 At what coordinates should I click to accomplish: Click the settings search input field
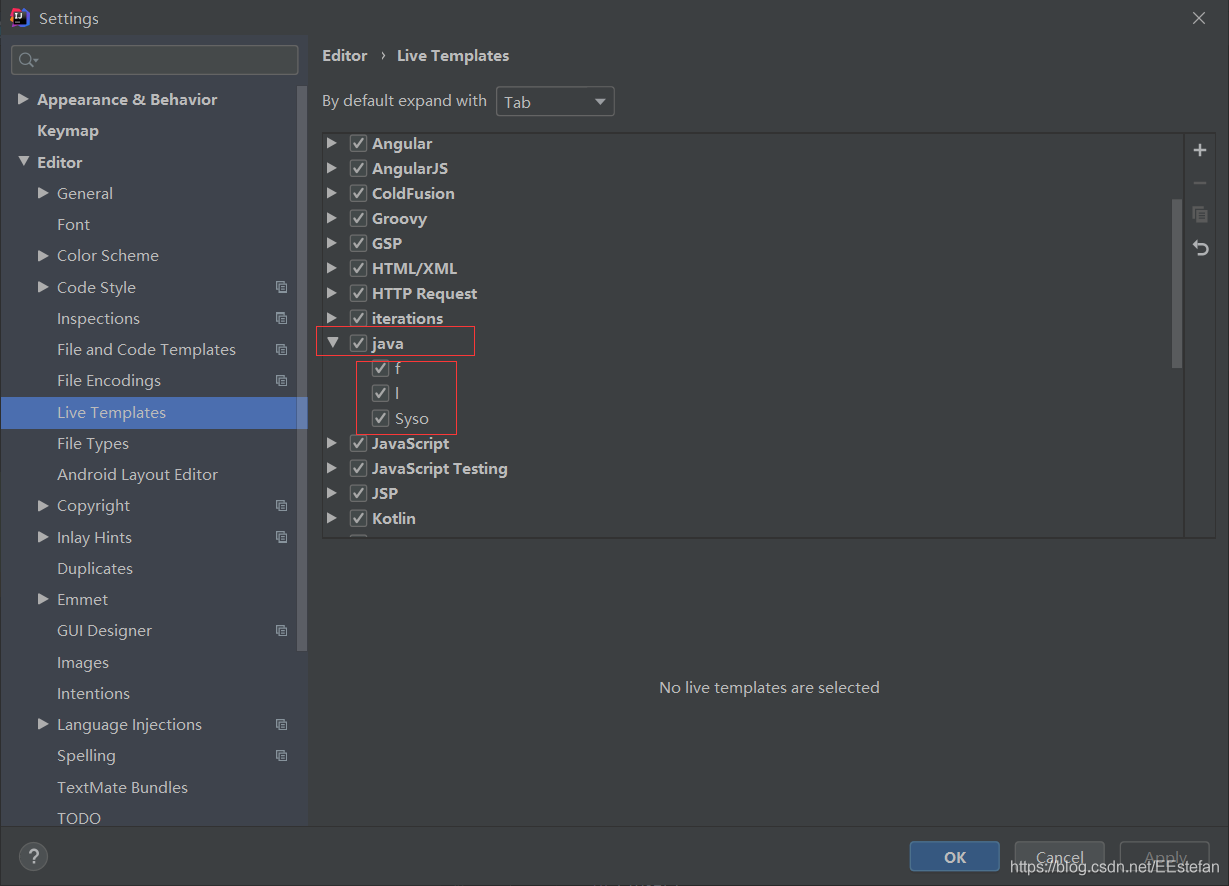coord(155,60)
